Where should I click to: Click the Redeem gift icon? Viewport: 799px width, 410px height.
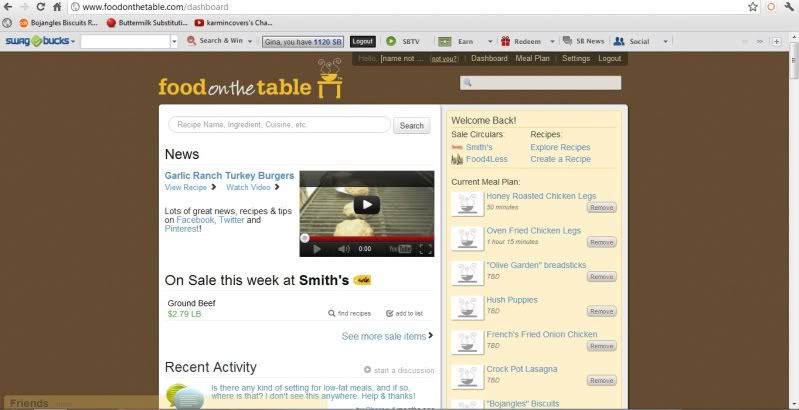coord(505,41)
